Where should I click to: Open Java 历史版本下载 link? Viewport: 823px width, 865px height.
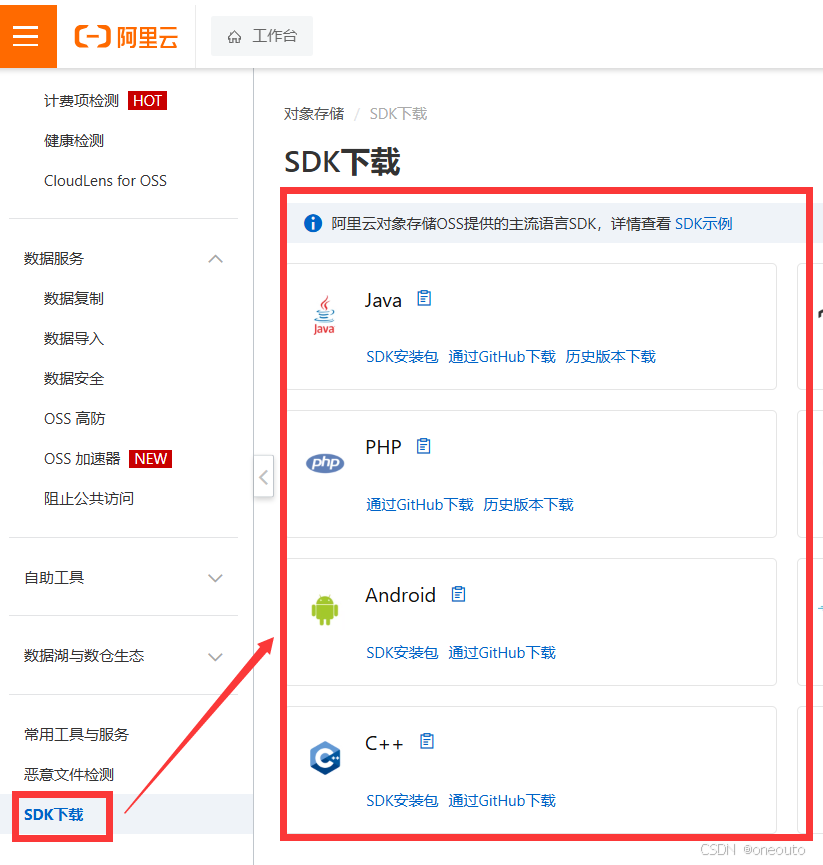(610, 357)
